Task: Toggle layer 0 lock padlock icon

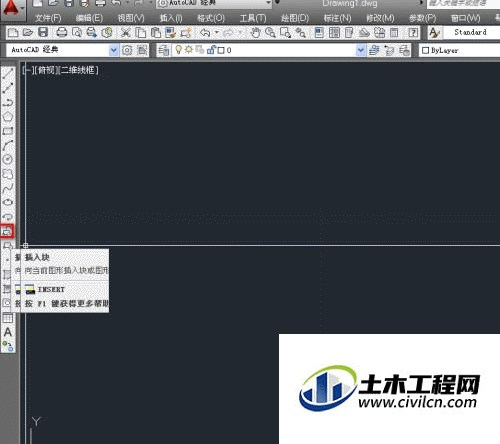Action: click(211, 50)
